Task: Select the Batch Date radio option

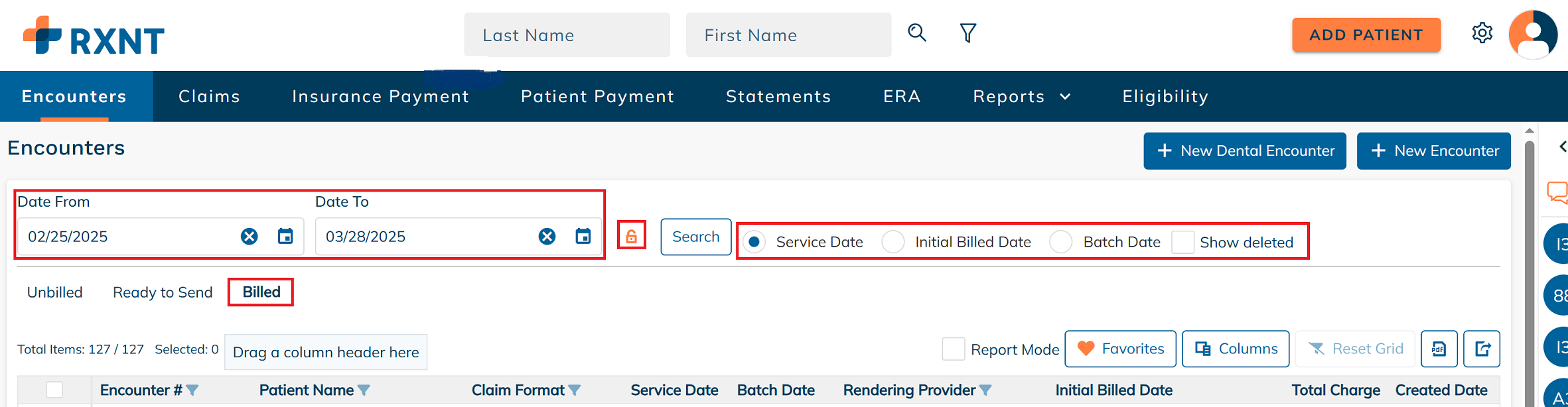Action: point(1060,242)
